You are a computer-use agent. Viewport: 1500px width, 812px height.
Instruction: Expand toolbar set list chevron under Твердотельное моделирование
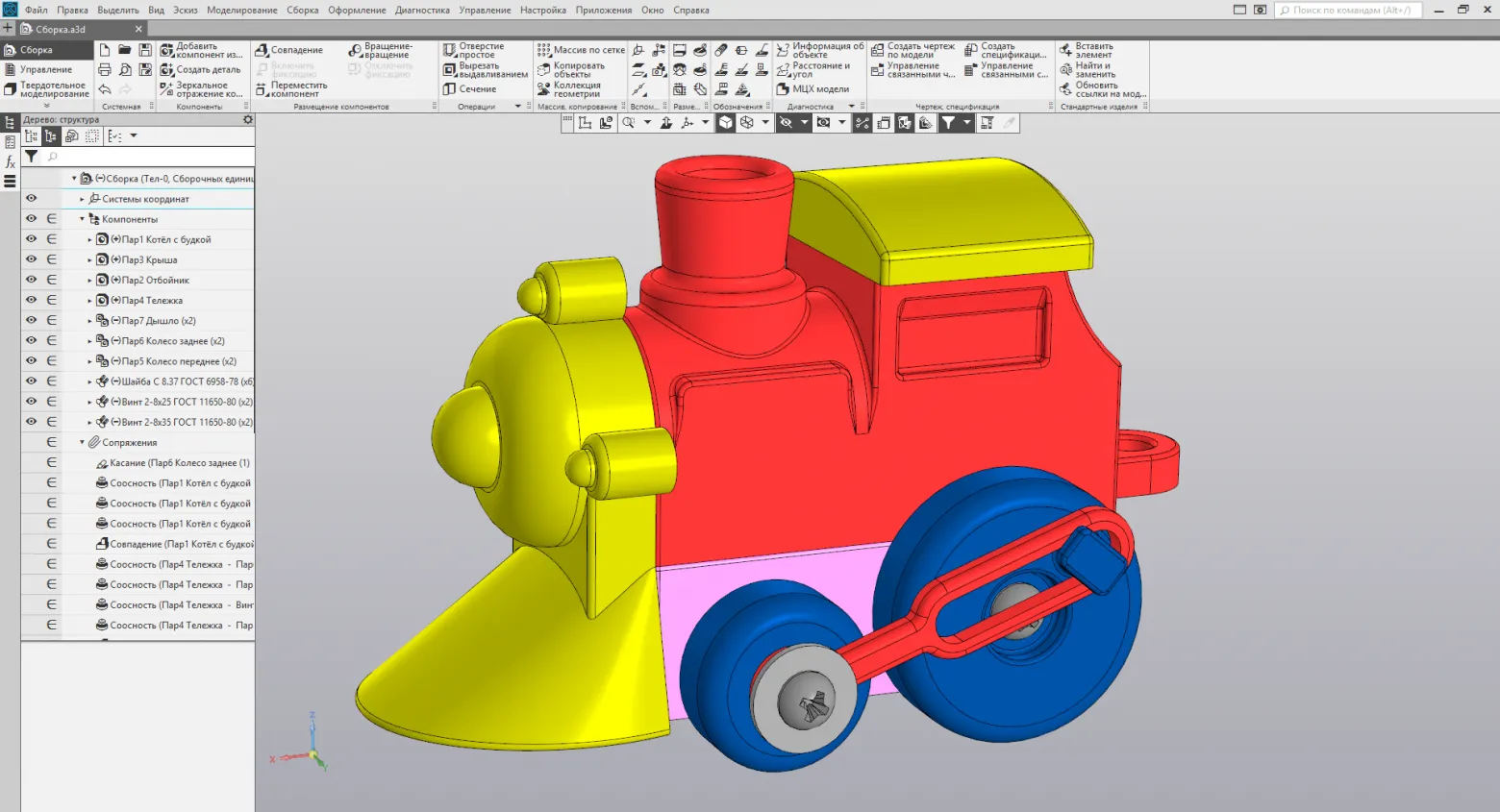[46, 106]
